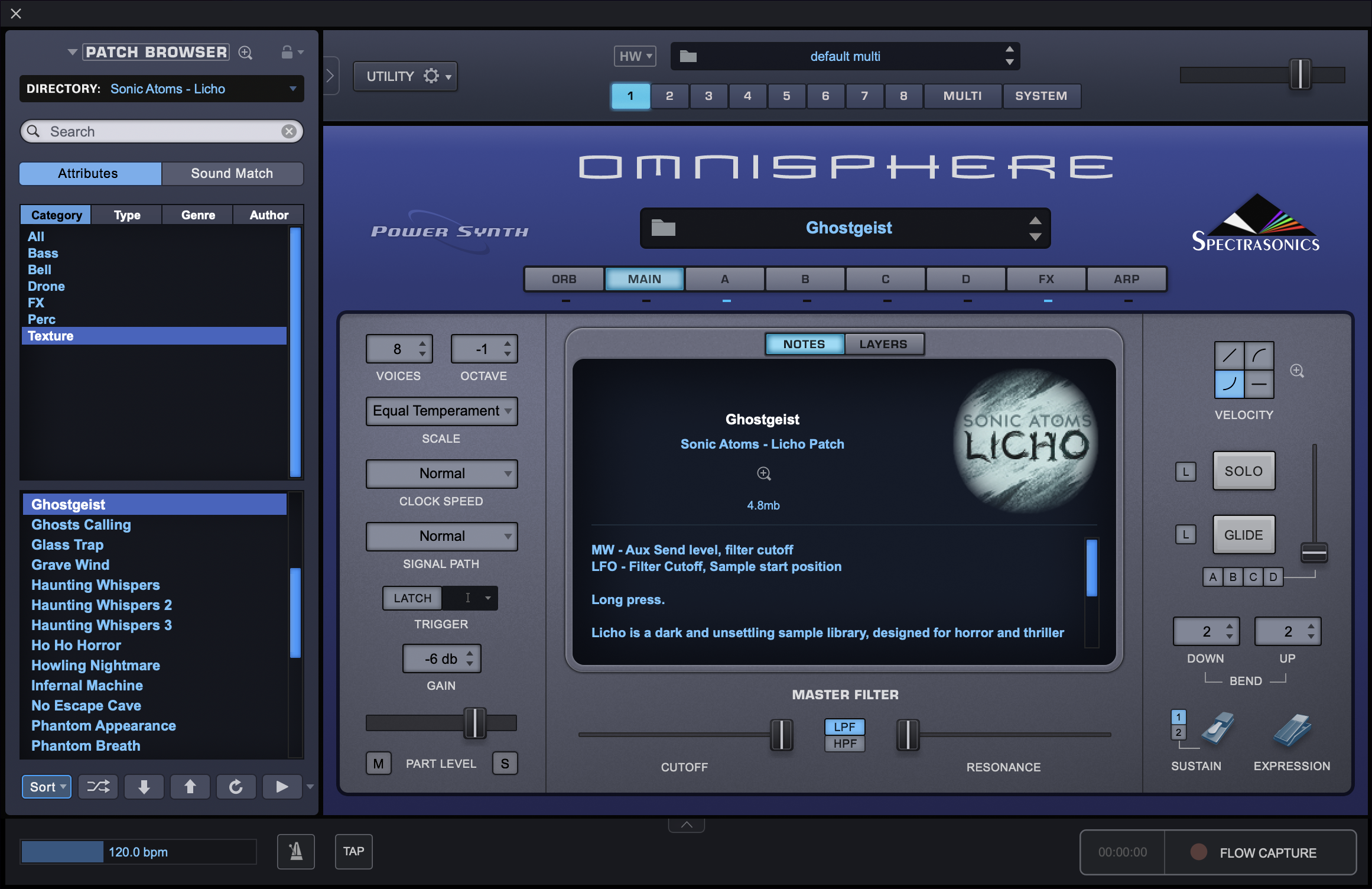This screenshot has height=889, width=1372.
Task: Select the HPF filter type
Action: [845, 744]
